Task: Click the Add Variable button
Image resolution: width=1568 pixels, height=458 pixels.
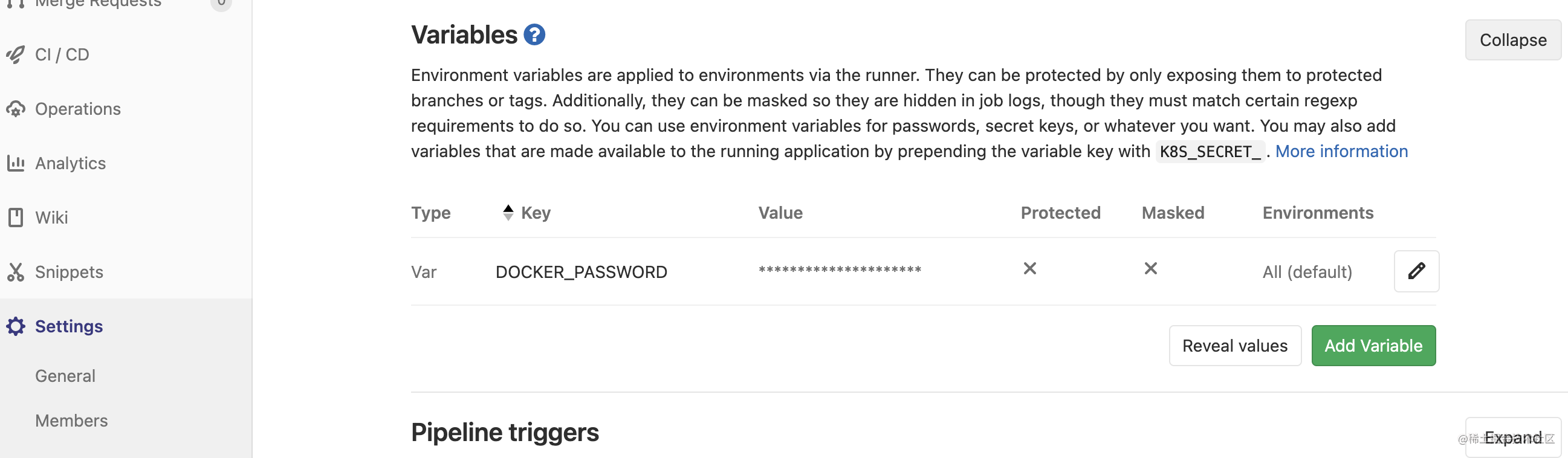Action: [1373, 345]
